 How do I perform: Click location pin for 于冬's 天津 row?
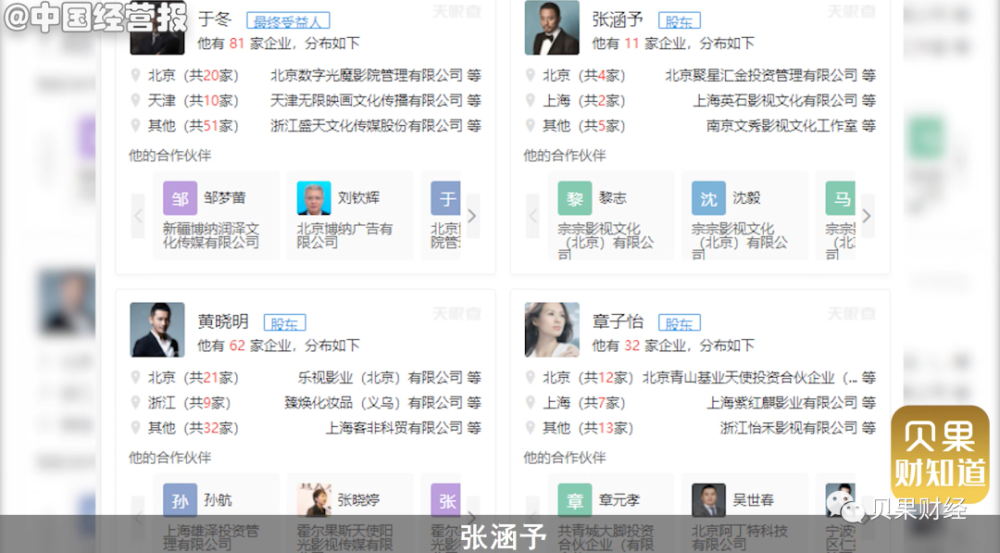click(135, 100)
